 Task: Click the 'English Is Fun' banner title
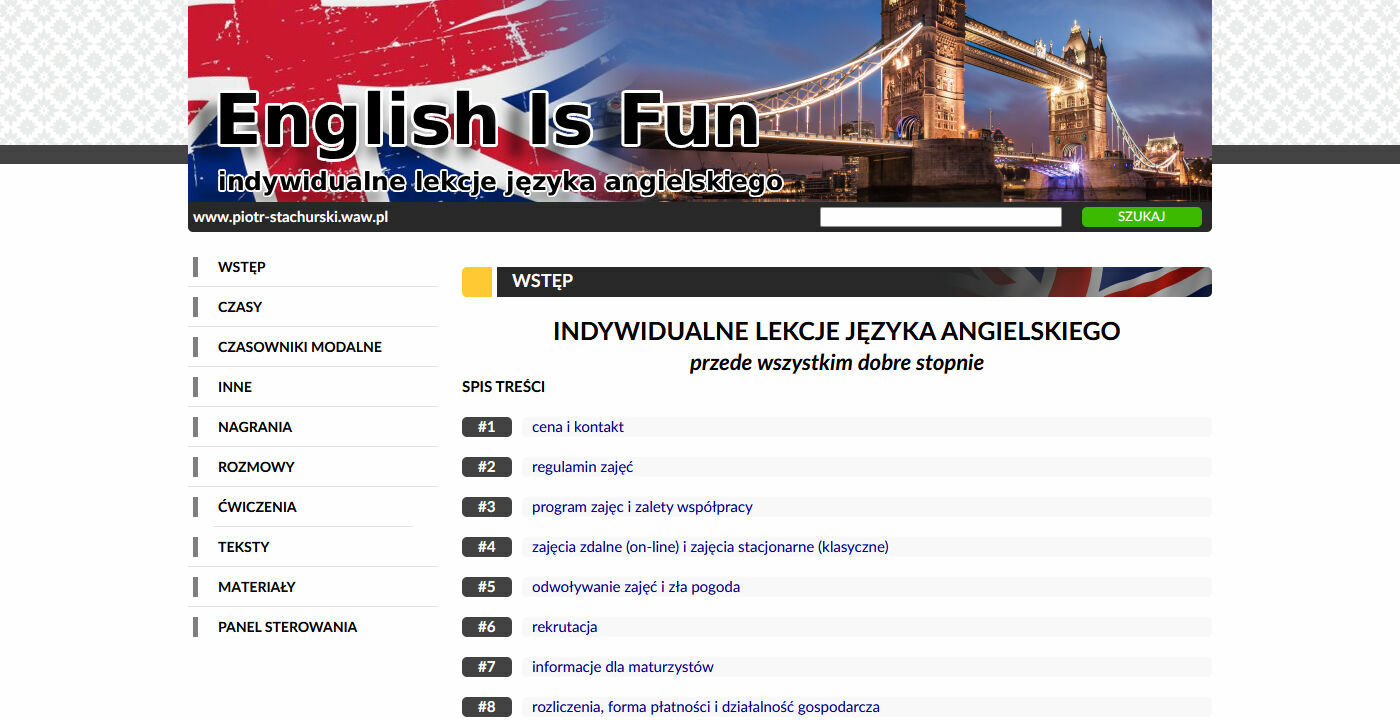click(x=488, y=121)
